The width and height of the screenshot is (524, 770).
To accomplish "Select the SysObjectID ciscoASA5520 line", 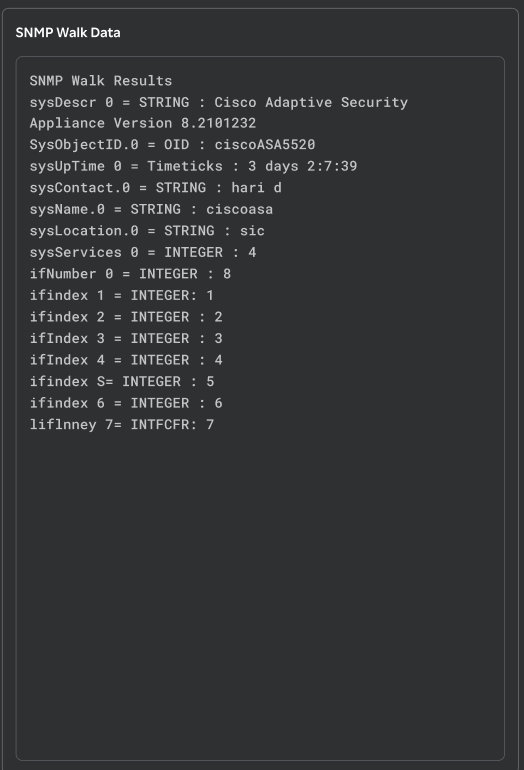I will (x=172, y=144).
